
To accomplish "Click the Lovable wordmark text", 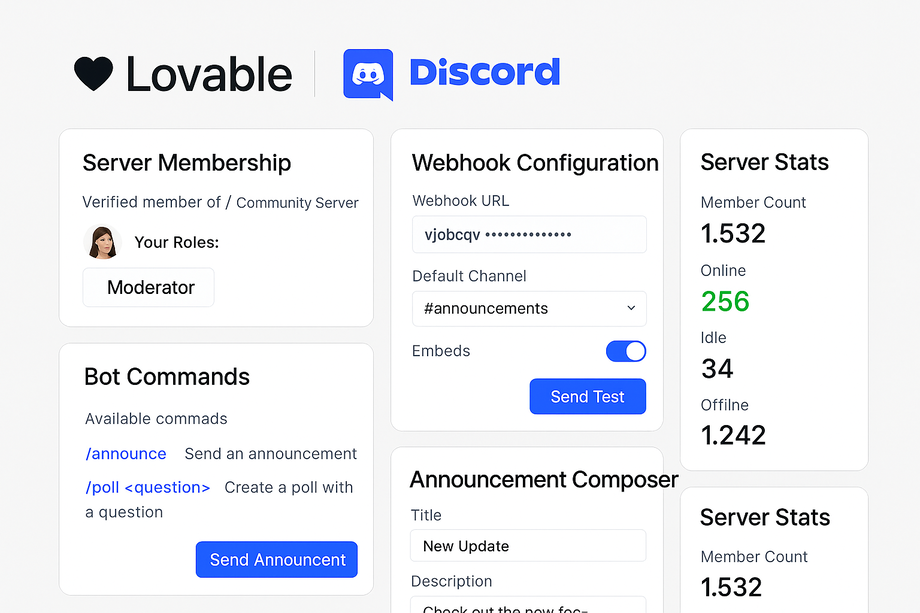I will pos(209,74).
